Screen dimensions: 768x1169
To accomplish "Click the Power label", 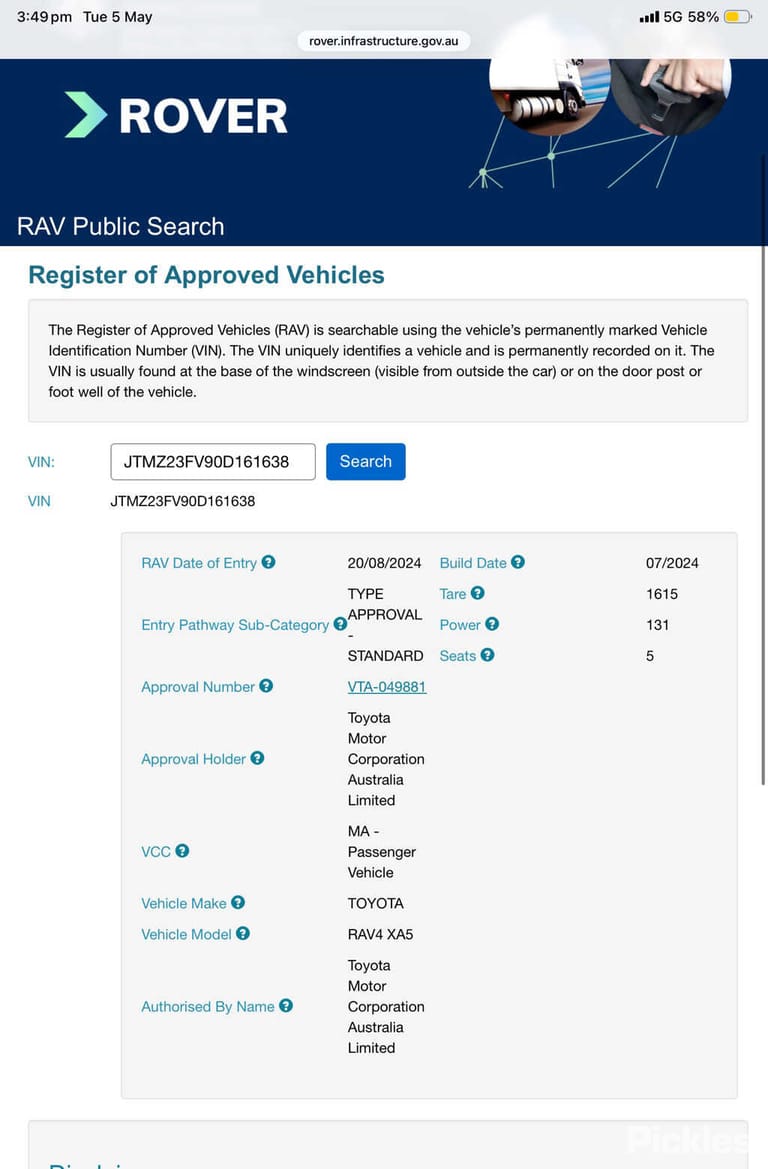I will (460, 625).
